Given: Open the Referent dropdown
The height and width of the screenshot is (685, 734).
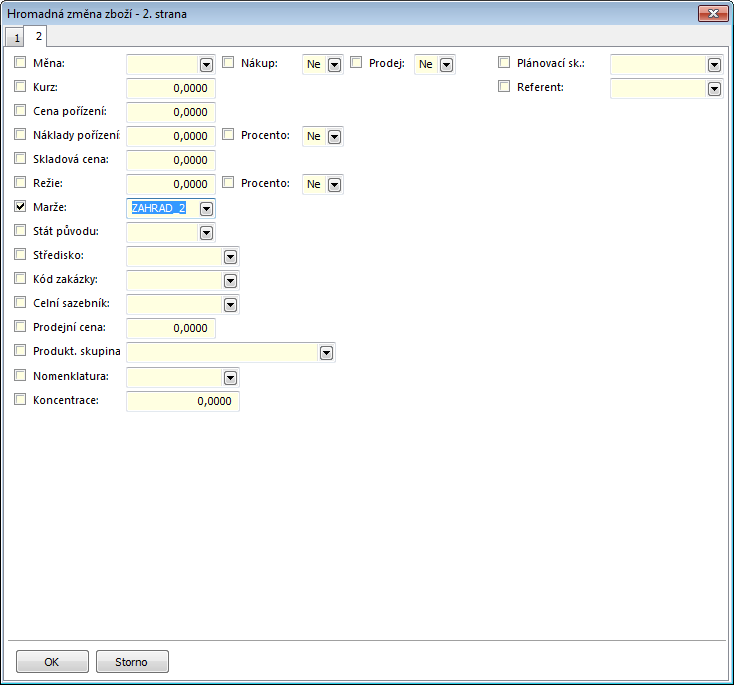Looking at the screenshot, I should (714, 88).
